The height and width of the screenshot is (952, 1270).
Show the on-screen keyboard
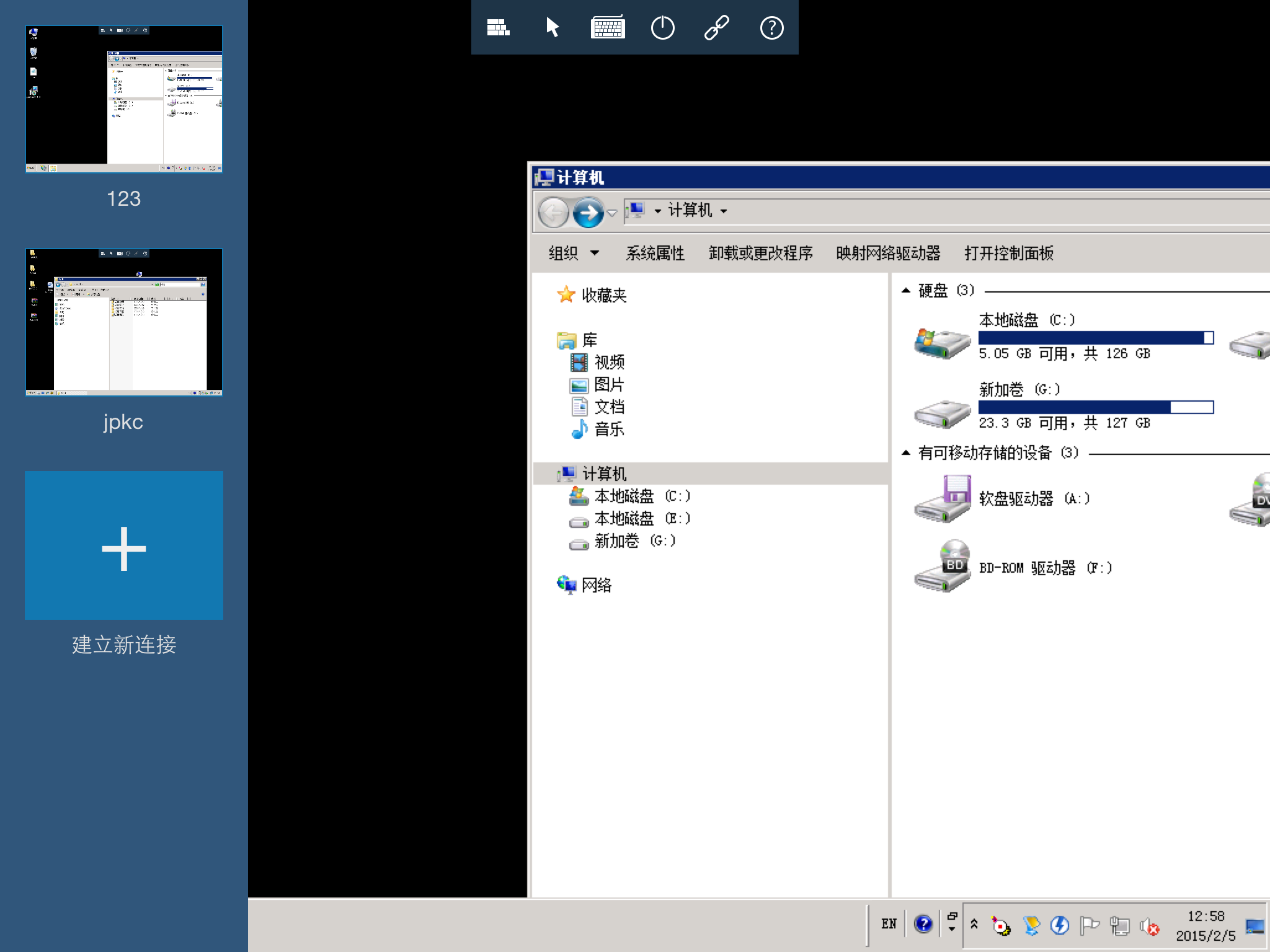coord(608,28)
